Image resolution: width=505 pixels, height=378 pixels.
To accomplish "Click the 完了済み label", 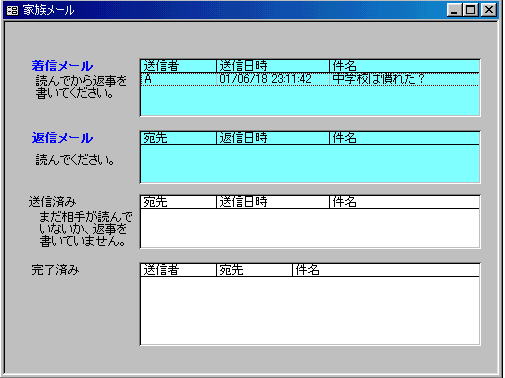I will pyautogui.click(x=55, y=270).
